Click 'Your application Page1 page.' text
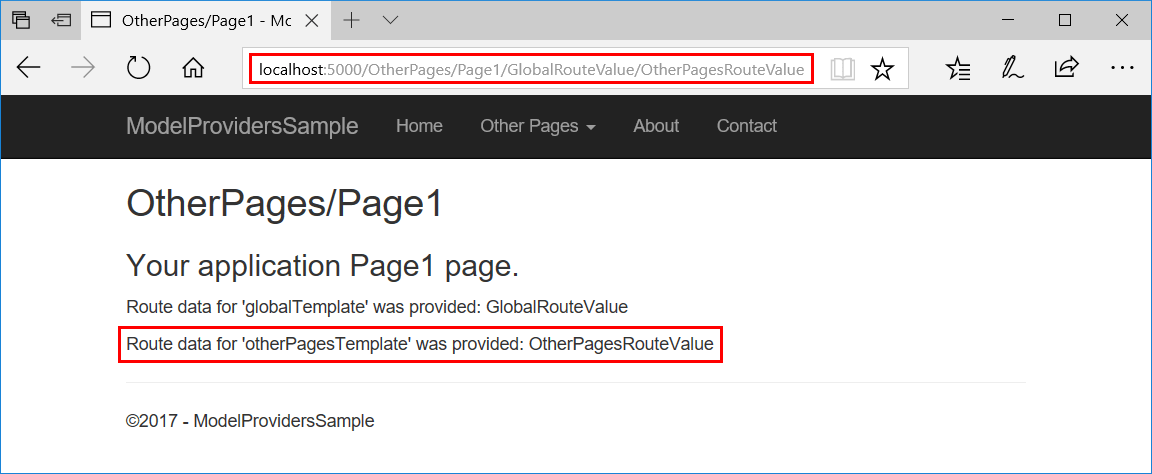Viewport: 1152px width, 474px height. 323,266
